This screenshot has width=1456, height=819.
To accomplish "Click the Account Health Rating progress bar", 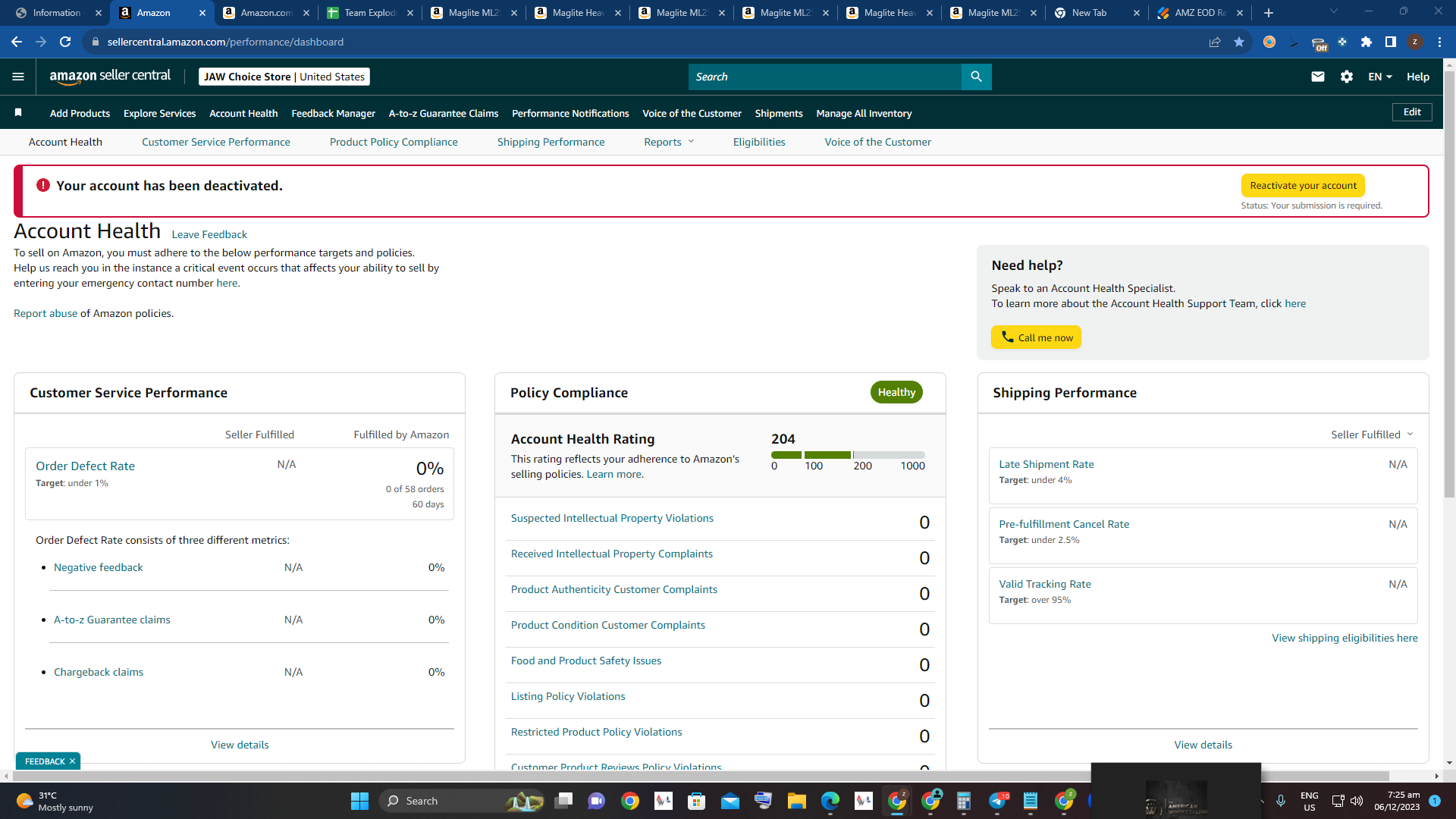I will click(848, 455).
